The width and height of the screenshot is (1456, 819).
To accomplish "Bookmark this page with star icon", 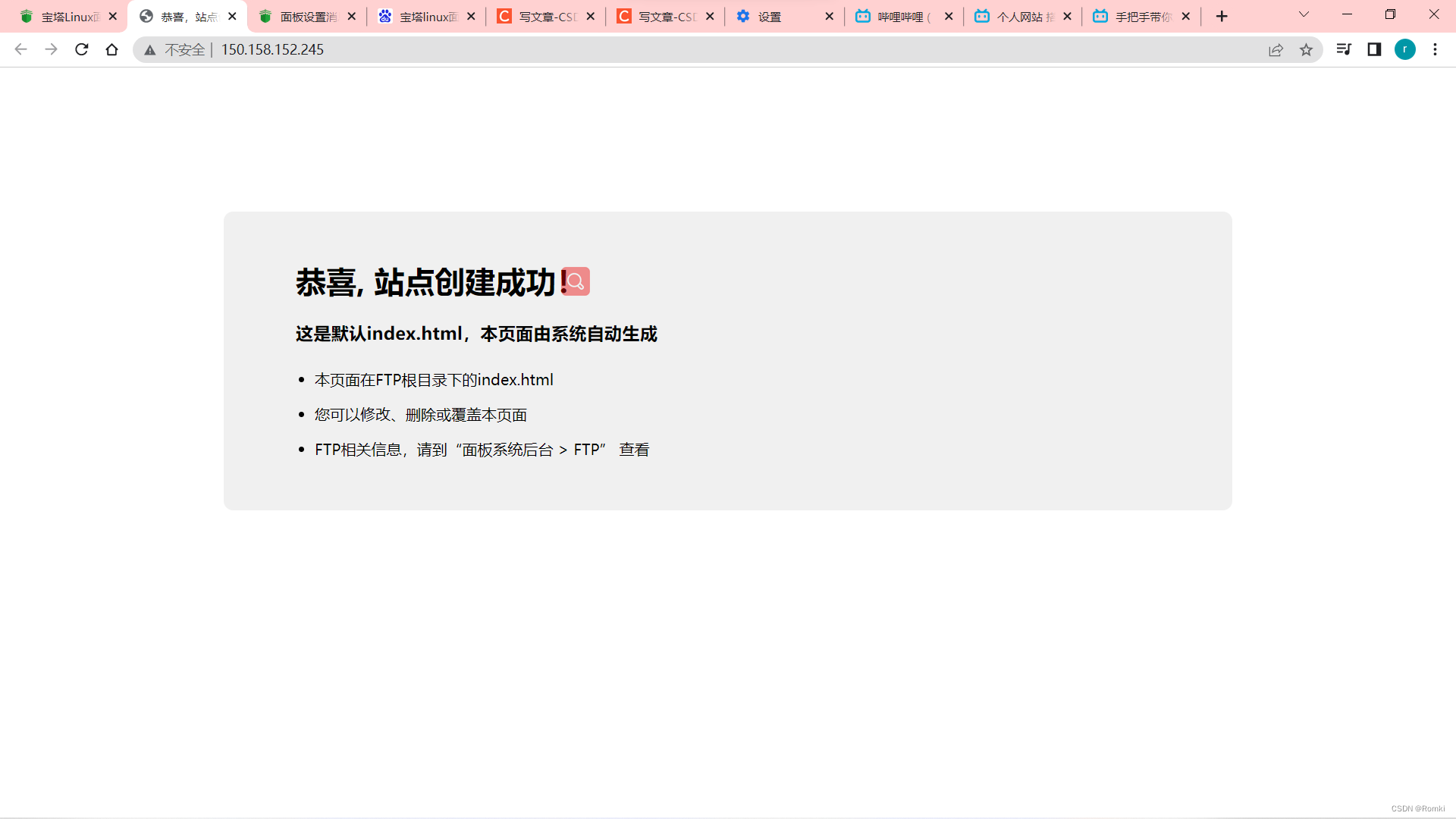I will tap(1306, 49).
